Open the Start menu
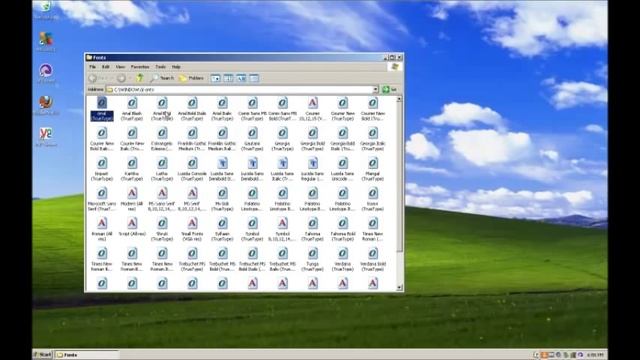 pyautogui.click(x=43, y=355)
